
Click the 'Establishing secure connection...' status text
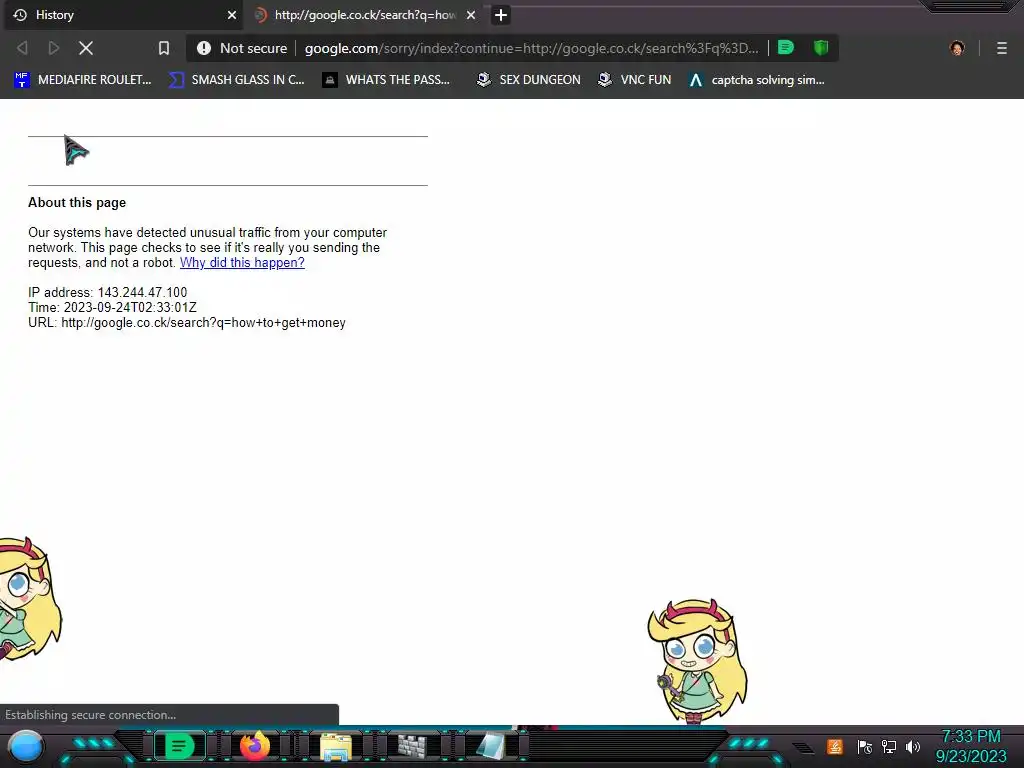tap(91, 714)
